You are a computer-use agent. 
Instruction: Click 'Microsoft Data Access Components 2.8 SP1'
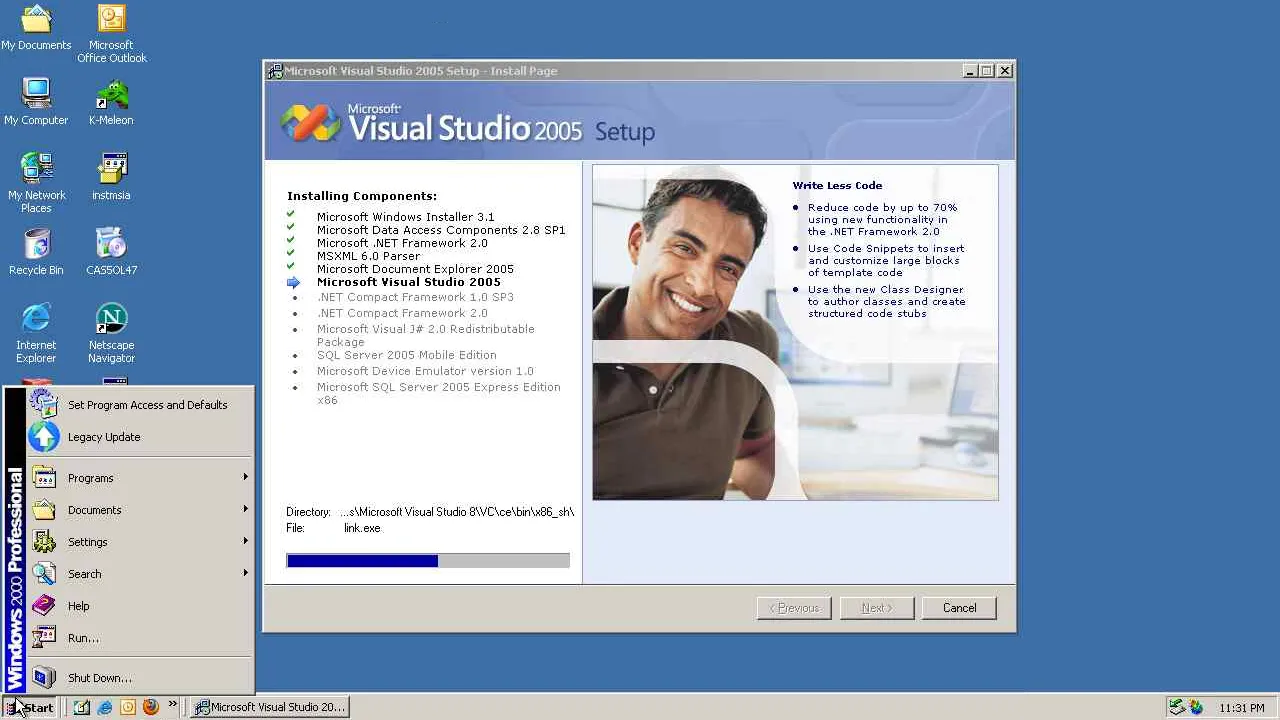(x=441, y=230)
